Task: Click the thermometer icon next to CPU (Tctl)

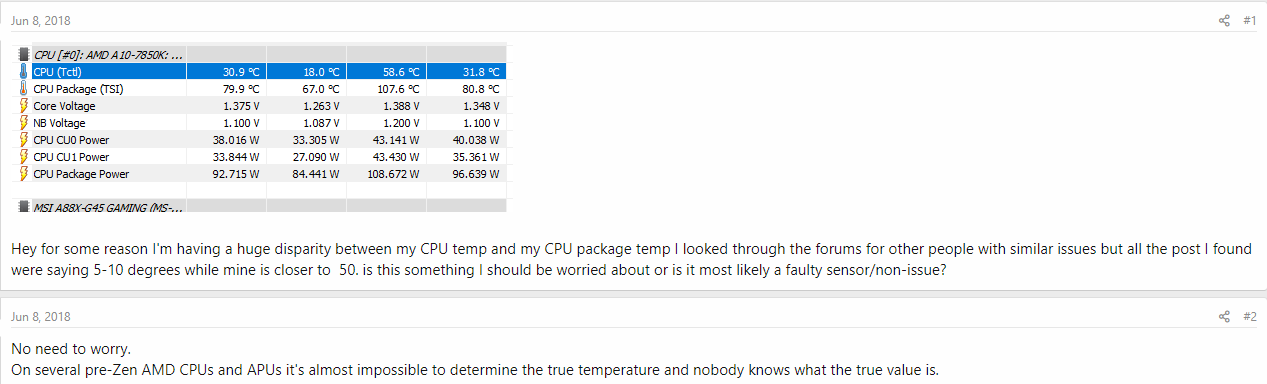Action: pyautogui.click(x=25, y=71)
